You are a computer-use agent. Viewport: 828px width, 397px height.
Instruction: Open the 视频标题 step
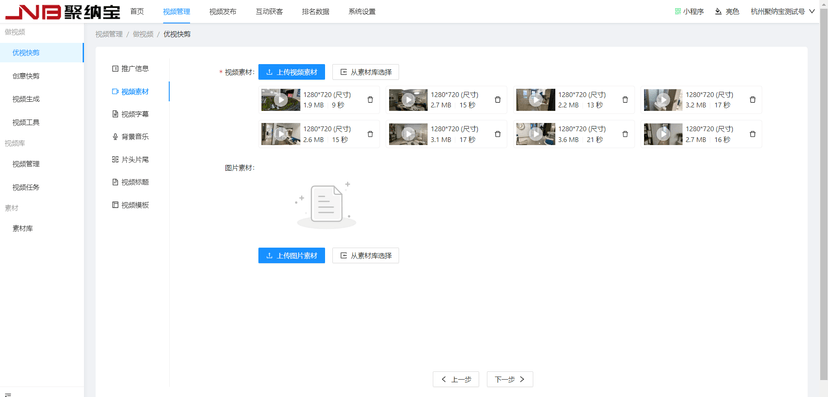(x=130, y=182)
